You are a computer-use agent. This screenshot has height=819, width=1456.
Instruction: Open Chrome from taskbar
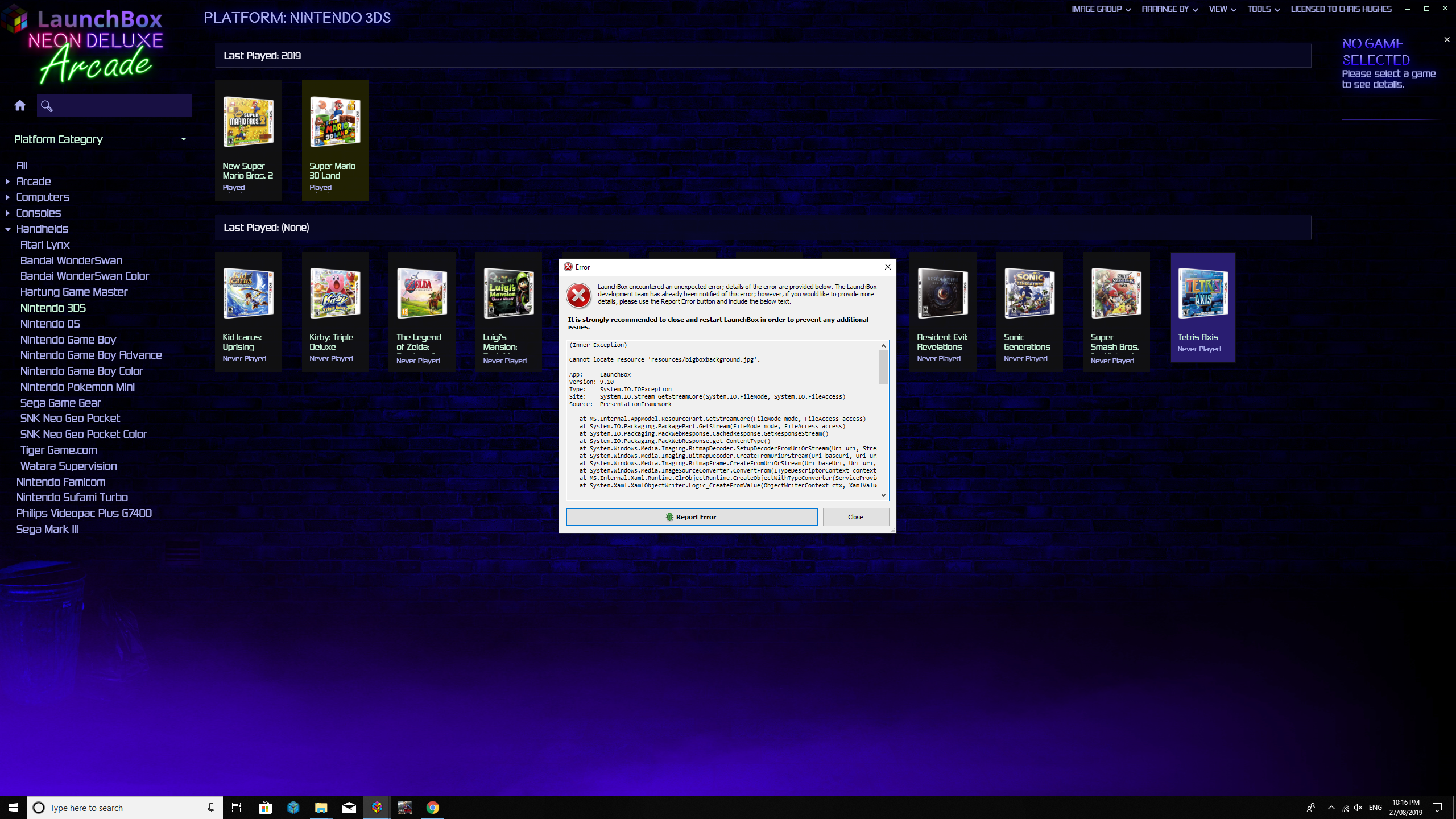tap(432, 808)
